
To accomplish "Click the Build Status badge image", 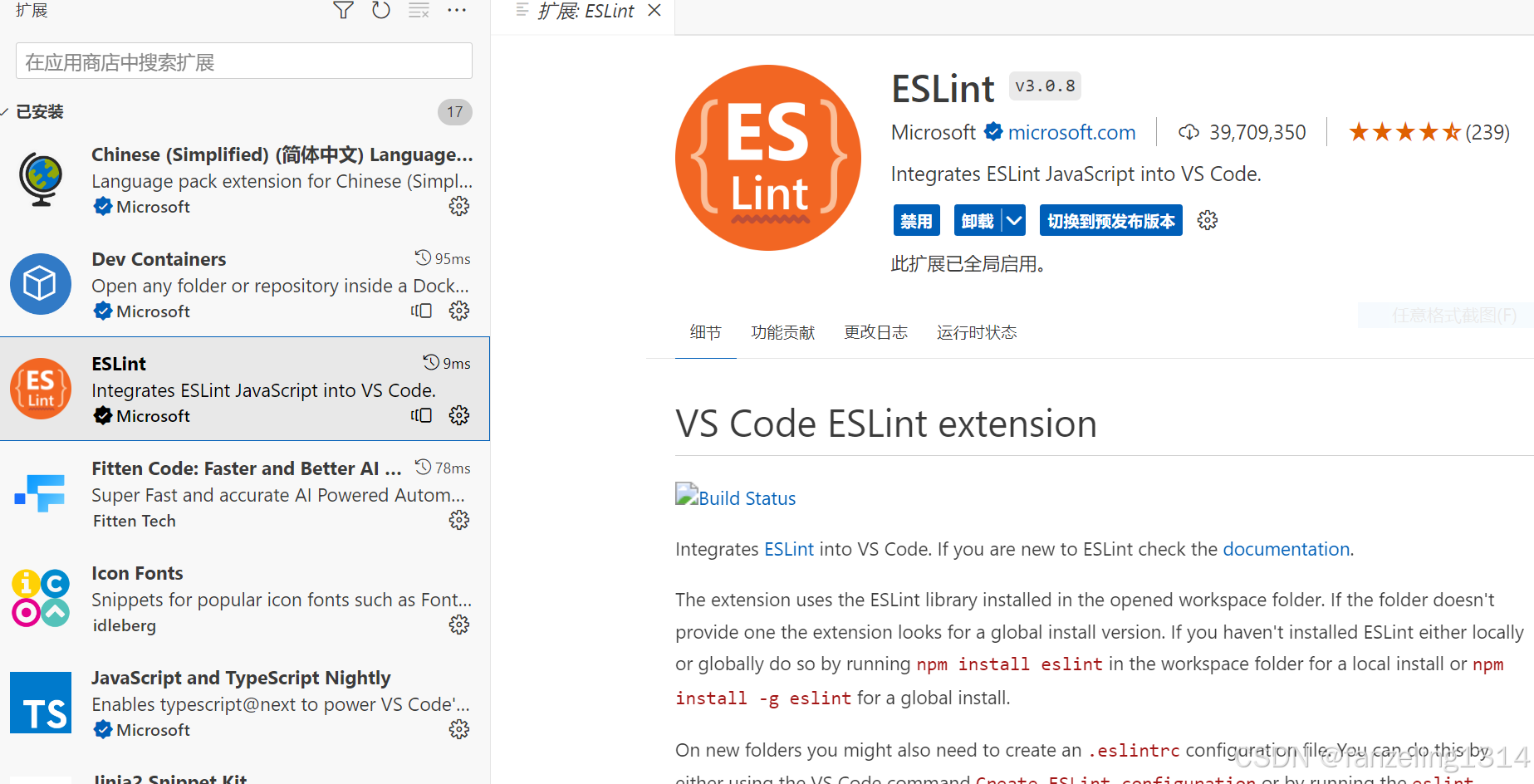I will pos(687,495).
